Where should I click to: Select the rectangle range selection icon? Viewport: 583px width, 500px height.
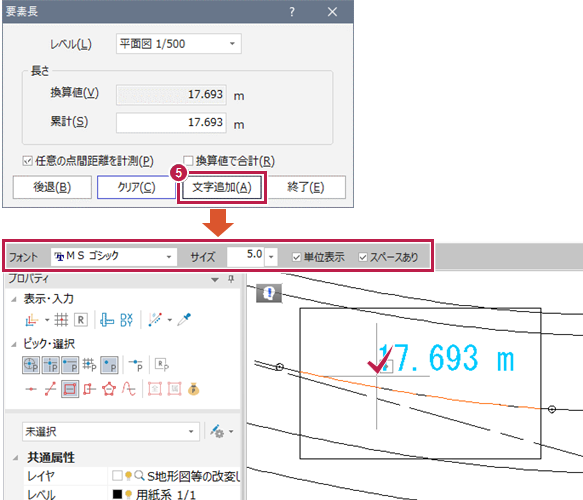click(70, 389)
